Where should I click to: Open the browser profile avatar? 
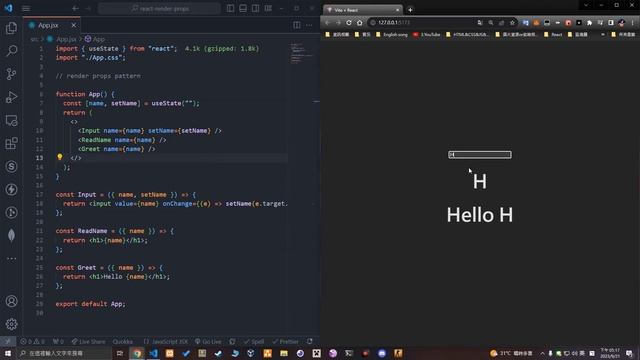pyautogui.click(x=622, y=22)
